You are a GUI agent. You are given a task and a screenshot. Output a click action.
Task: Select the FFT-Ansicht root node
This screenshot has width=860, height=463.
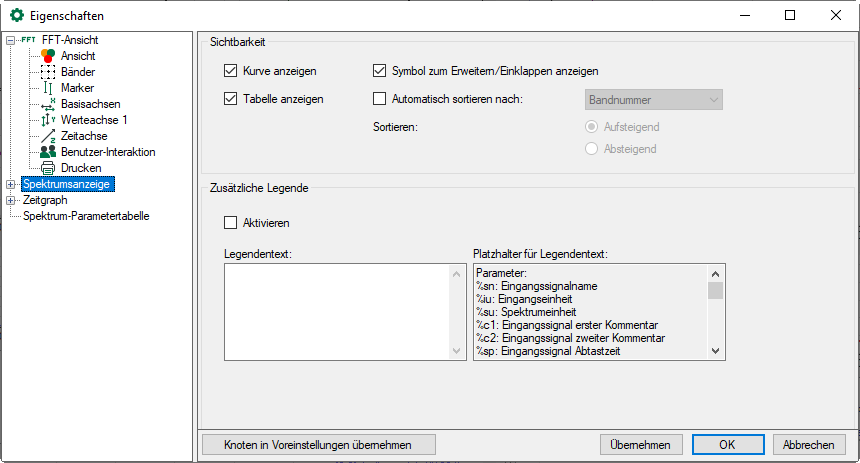[x=70, y=40]
